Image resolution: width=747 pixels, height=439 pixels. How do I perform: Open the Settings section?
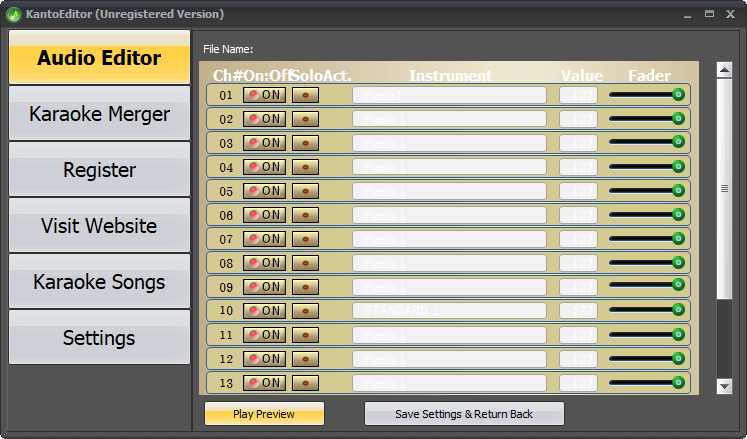click(x=100, y=337)
